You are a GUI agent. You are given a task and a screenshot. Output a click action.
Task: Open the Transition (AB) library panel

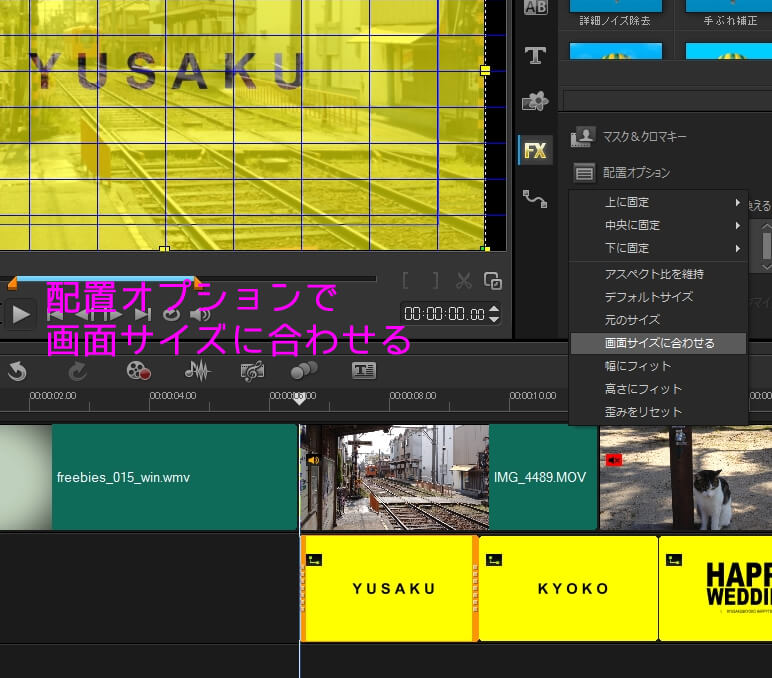click(535, 7)
